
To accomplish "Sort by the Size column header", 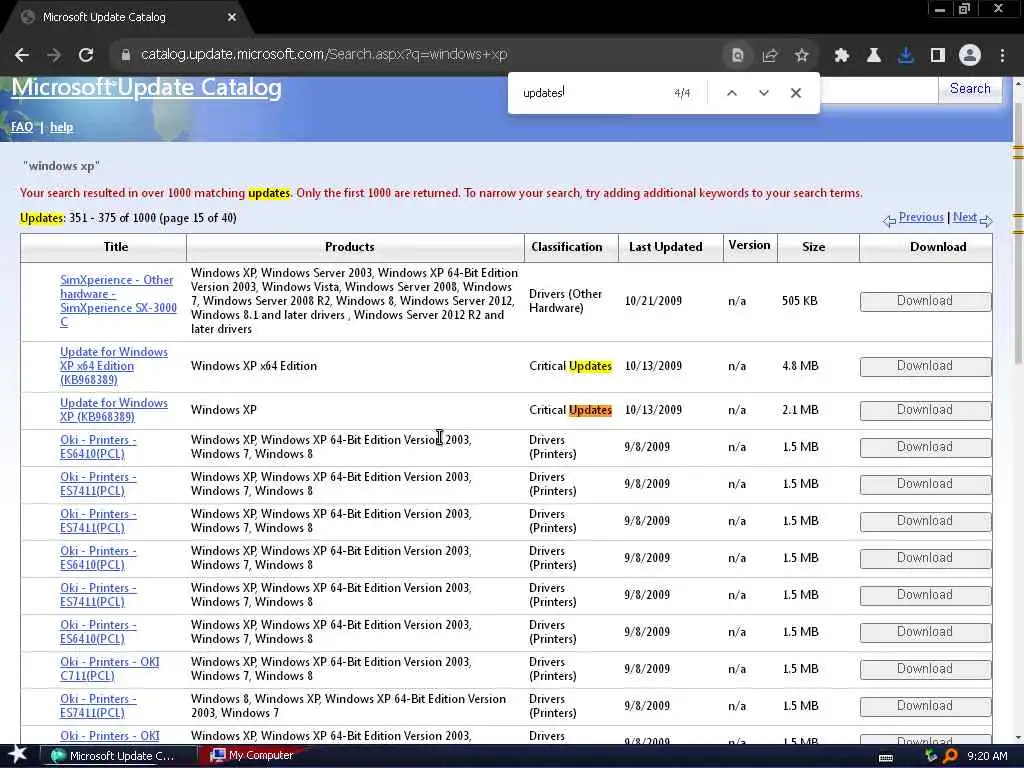I will (x=813, y=247).
